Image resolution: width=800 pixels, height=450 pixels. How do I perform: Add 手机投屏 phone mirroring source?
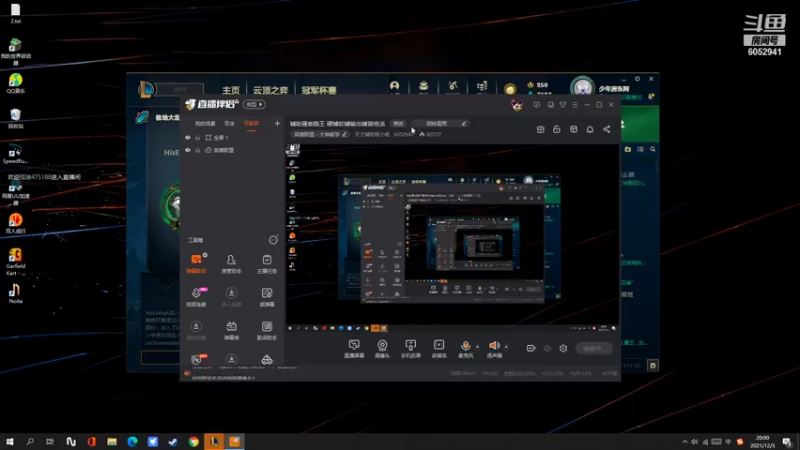[411, 348]
